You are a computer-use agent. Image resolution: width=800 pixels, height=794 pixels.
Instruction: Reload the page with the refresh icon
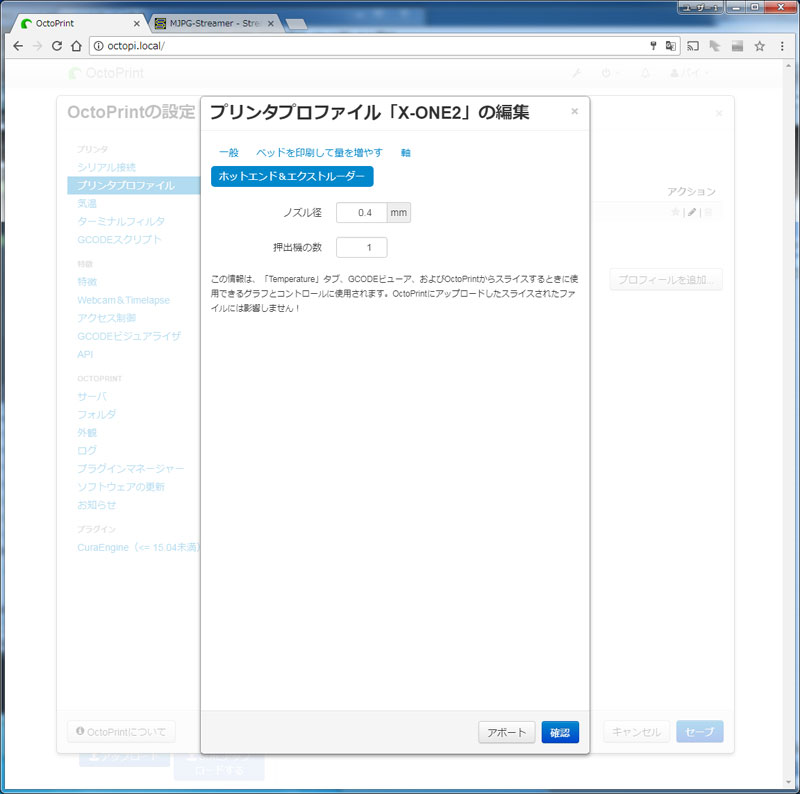(x=57, y=46)
